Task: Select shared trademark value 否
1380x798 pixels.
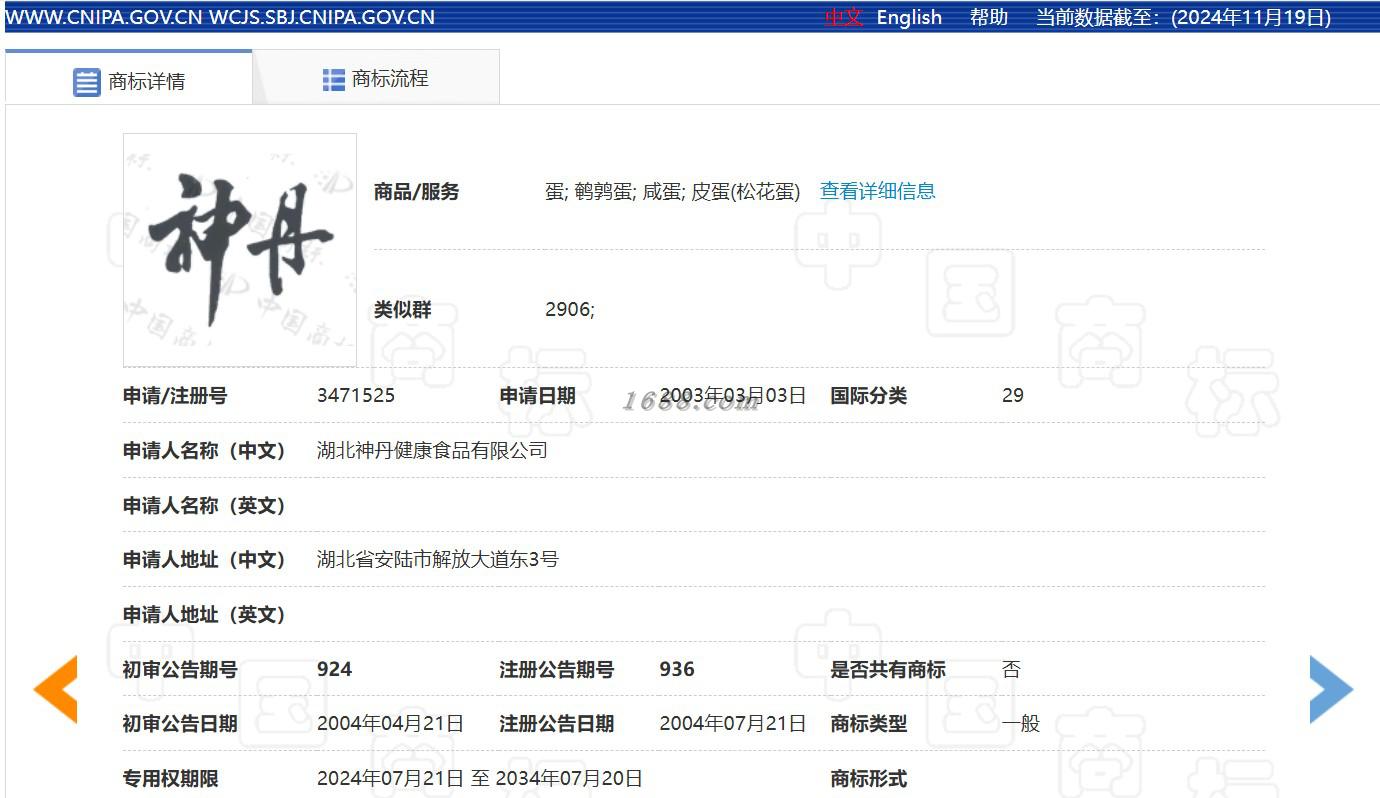Action: click(x=1011, y=669)
